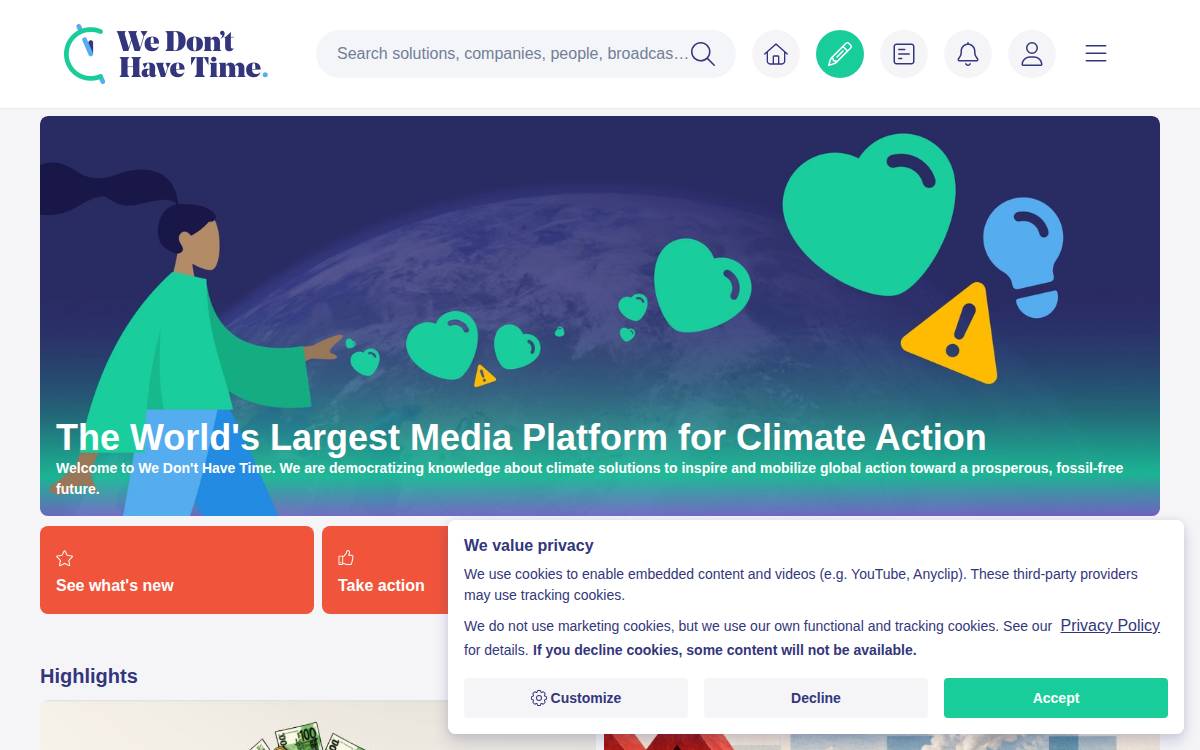Go to the home icon button
Screen dimensions: 1200x750
(x=776, y=54)
